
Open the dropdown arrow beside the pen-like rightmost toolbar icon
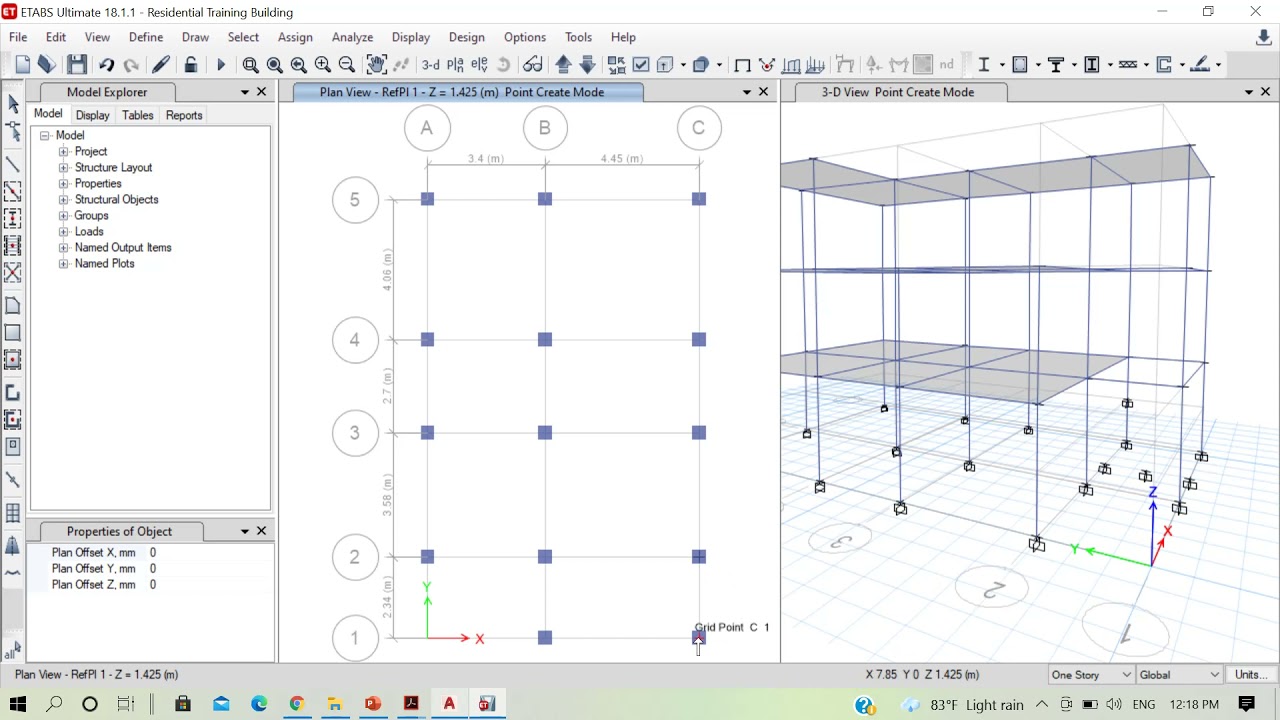[1218, 65]
